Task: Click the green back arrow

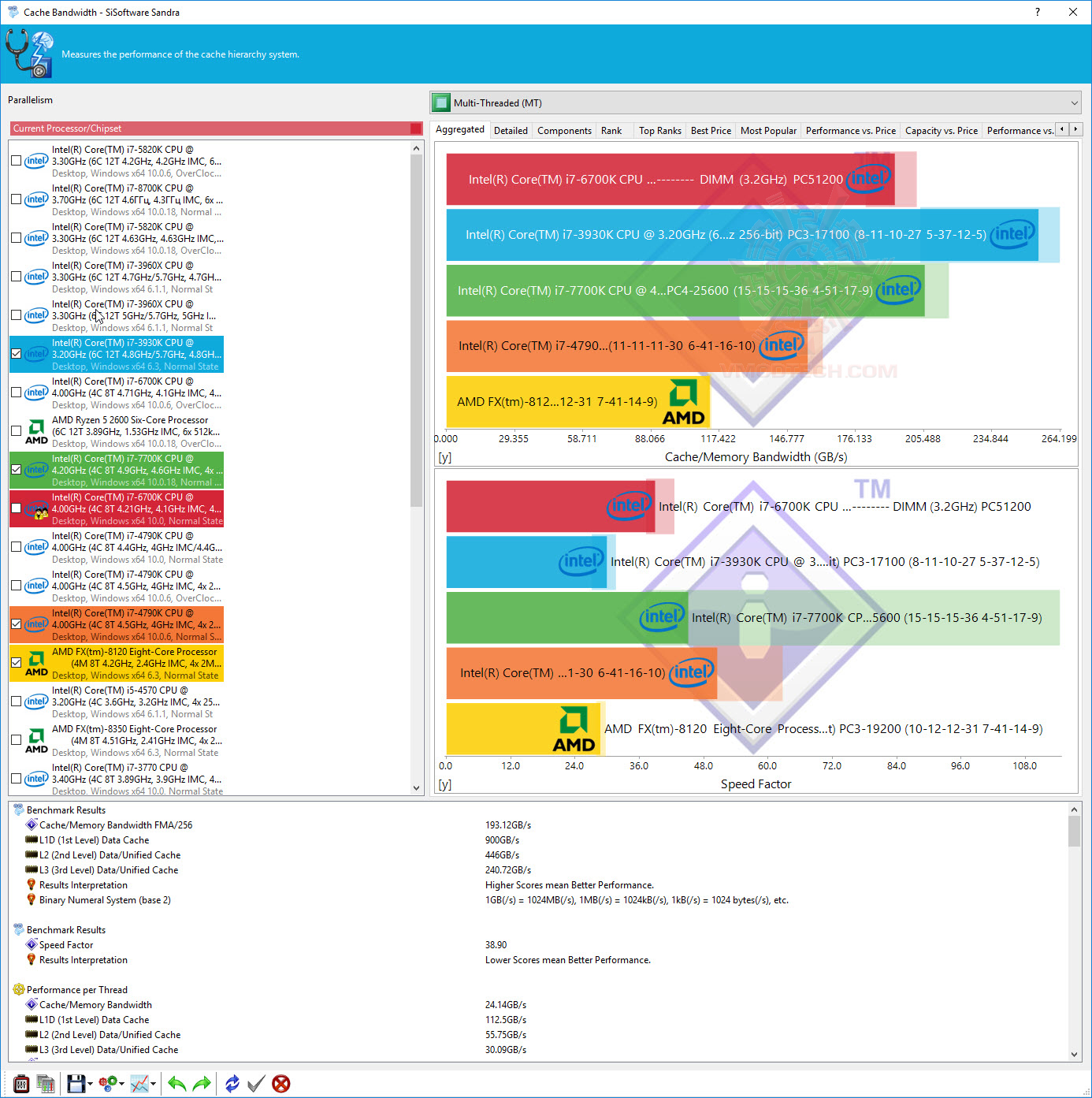Action: click(x=176, y=1084)
